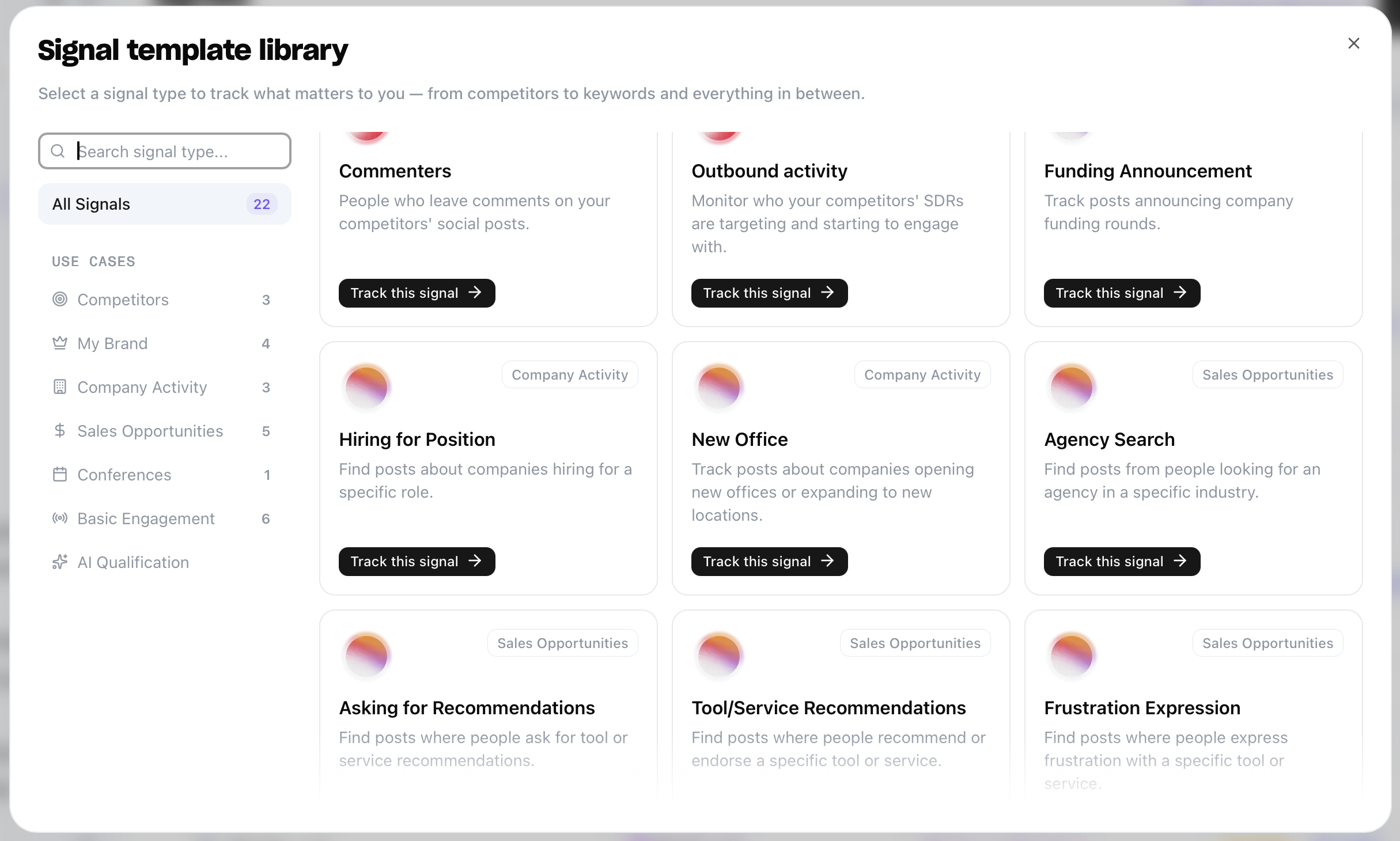The height and width of the screenshot is (841, 1400).
Task: Click the gradient circle on the Hiring for Position card
Action: pyautogui.click(x=368, y=387)
